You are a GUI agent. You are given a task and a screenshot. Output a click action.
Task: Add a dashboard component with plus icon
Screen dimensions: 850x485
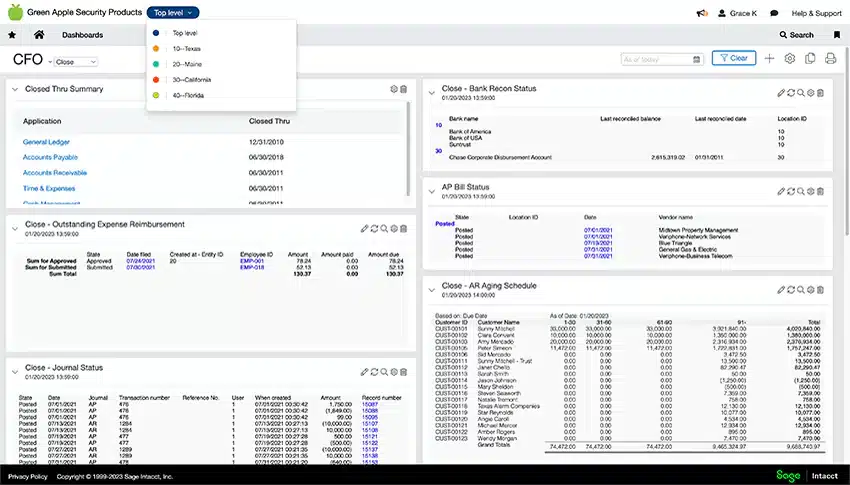coord(769,59)
